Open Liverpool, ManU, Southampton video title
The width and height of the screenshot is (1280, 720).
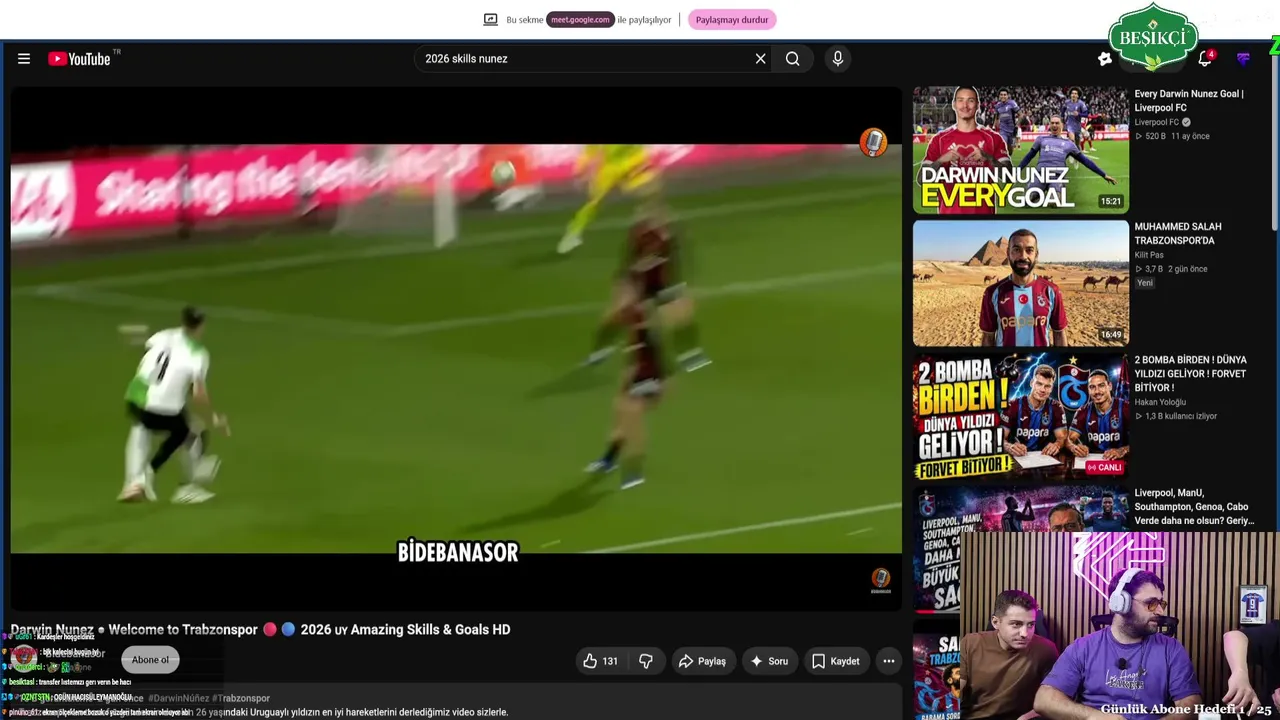click(x=1194, y=507)
